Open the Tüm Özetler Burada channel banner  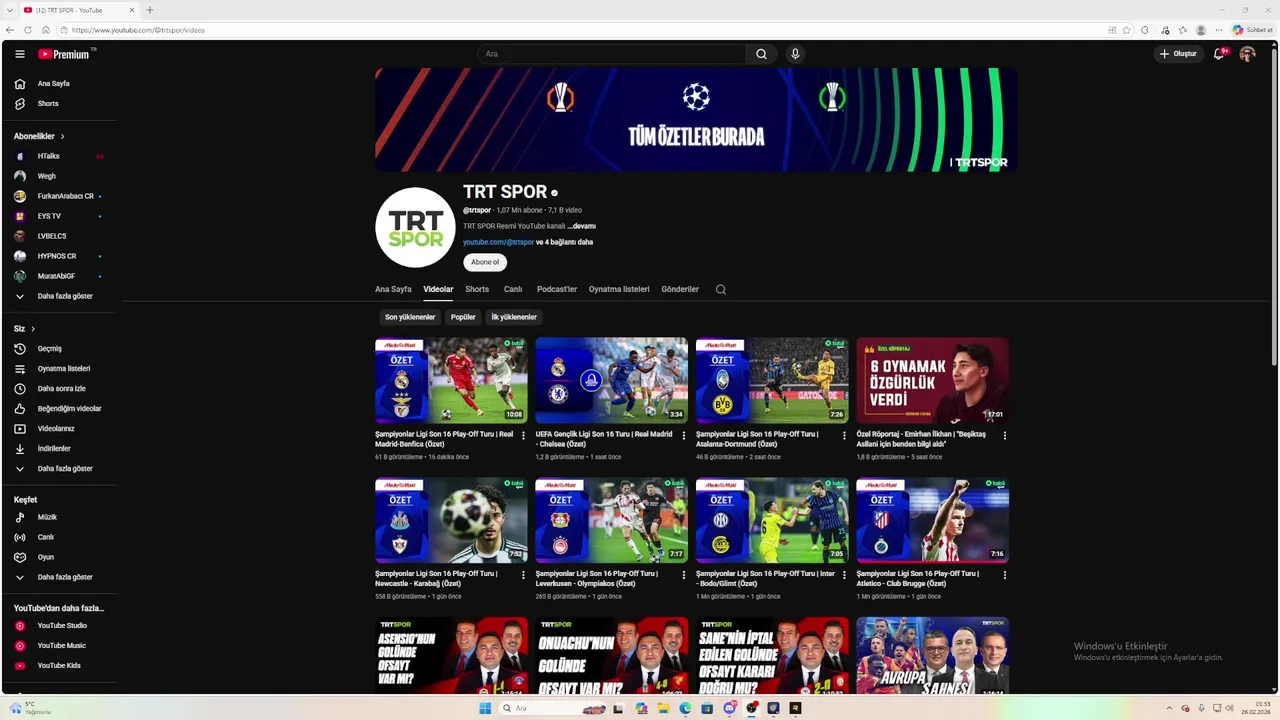click(x=696, y=120)
